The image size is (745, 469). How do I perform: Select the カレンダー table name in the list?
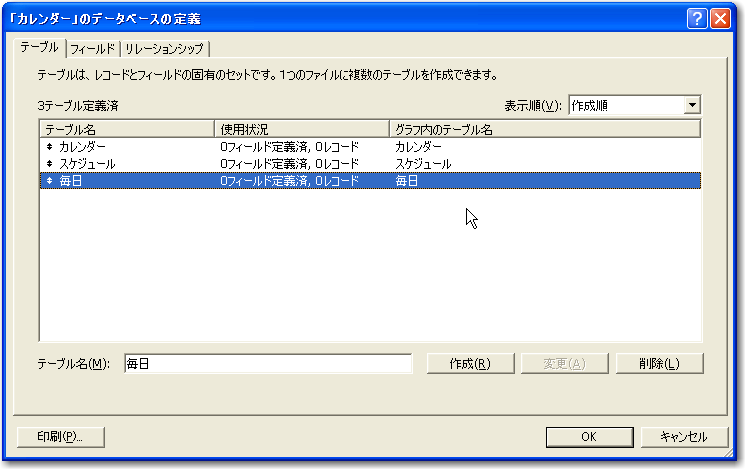(82, 147)
